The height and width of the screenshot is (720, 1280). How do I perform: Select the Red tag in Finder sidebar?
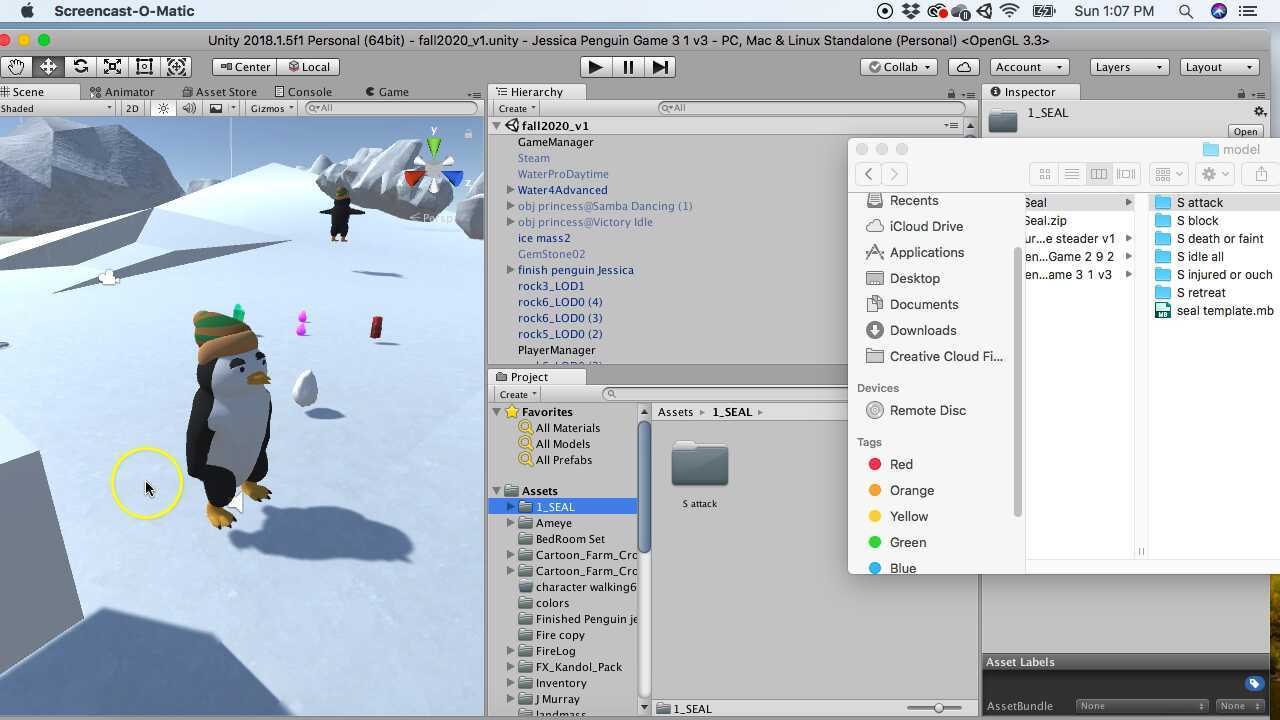point(899,464)
